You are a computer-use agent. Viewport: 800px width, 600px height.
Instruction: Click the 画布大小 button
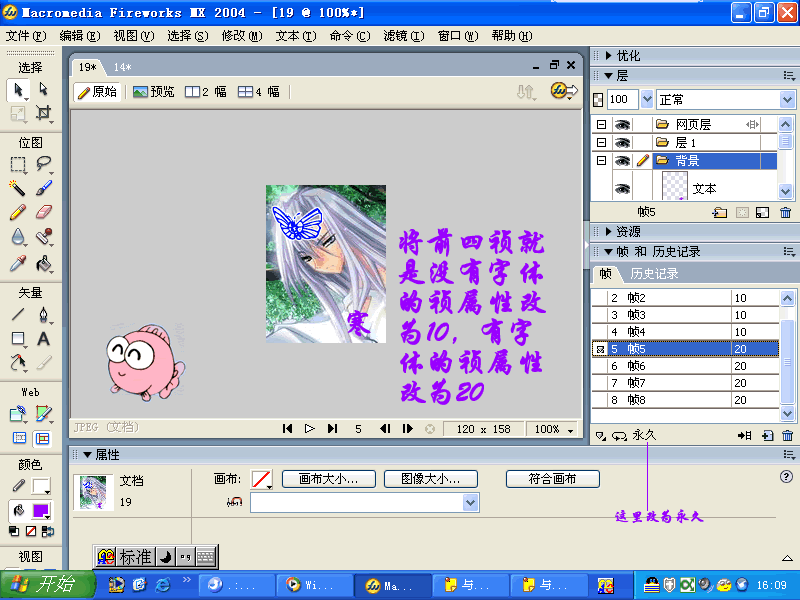coord(329,479)
